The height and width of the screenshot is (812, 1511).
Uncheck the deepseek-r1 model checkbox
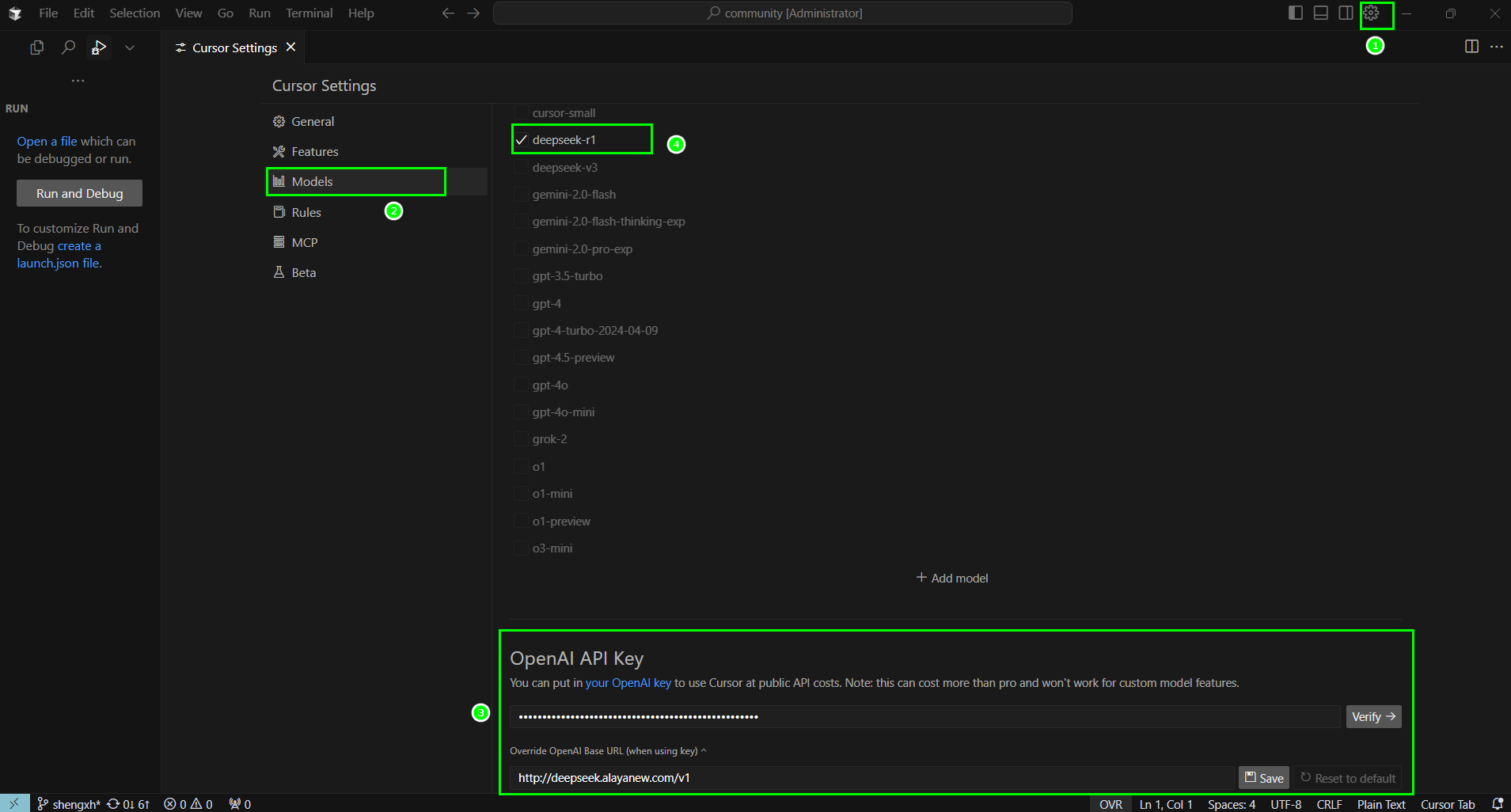522,140
